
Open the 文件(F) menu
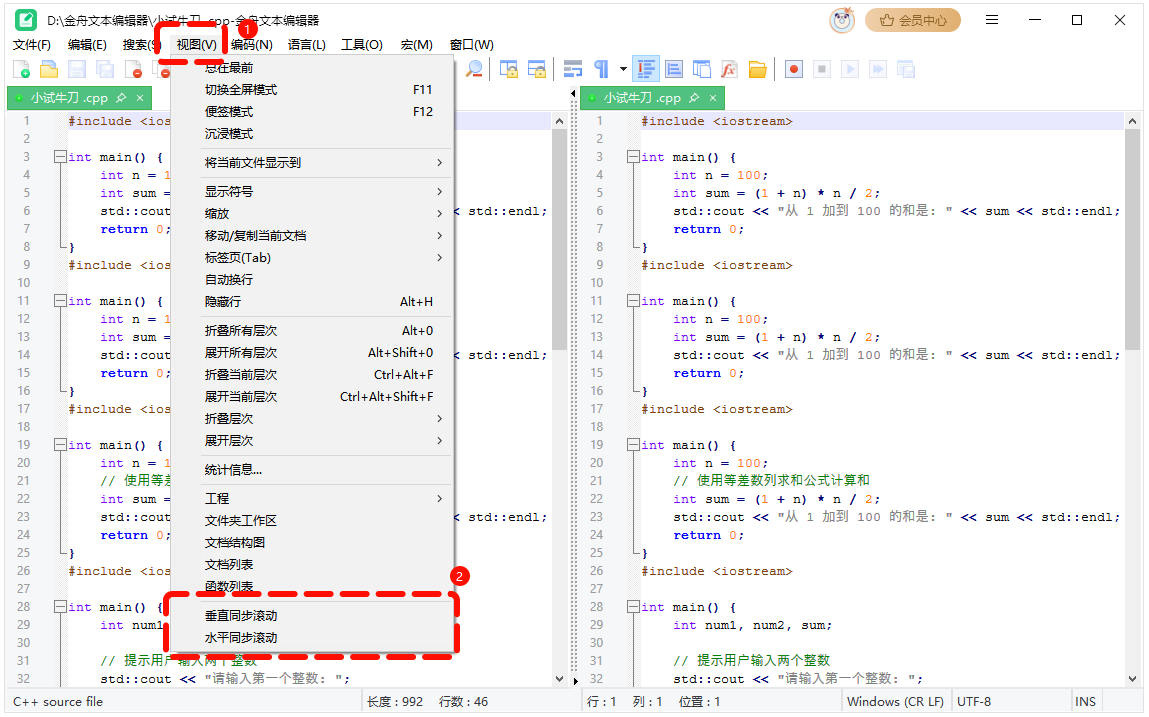click(x=32, y=45)
